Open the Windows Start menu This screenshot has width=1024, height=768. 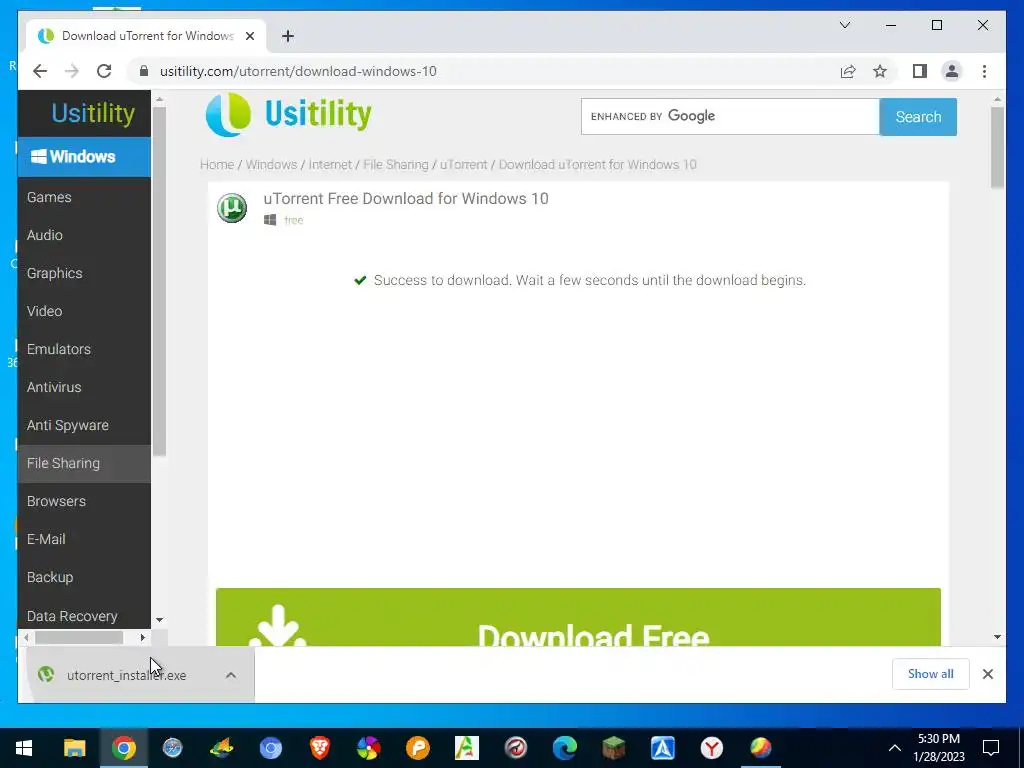[x=24, y=748]
